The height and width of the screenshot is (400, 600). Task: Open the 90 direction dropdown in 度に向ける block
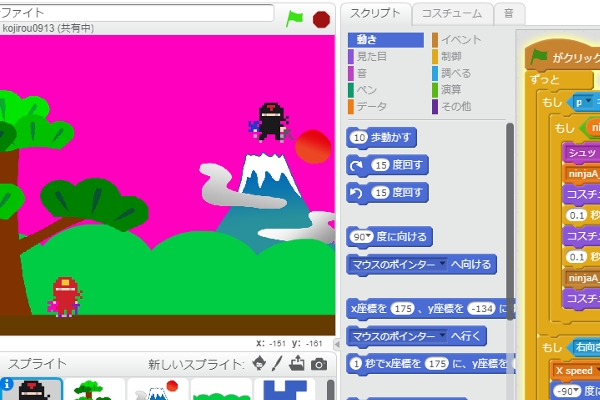click(369, 237)
